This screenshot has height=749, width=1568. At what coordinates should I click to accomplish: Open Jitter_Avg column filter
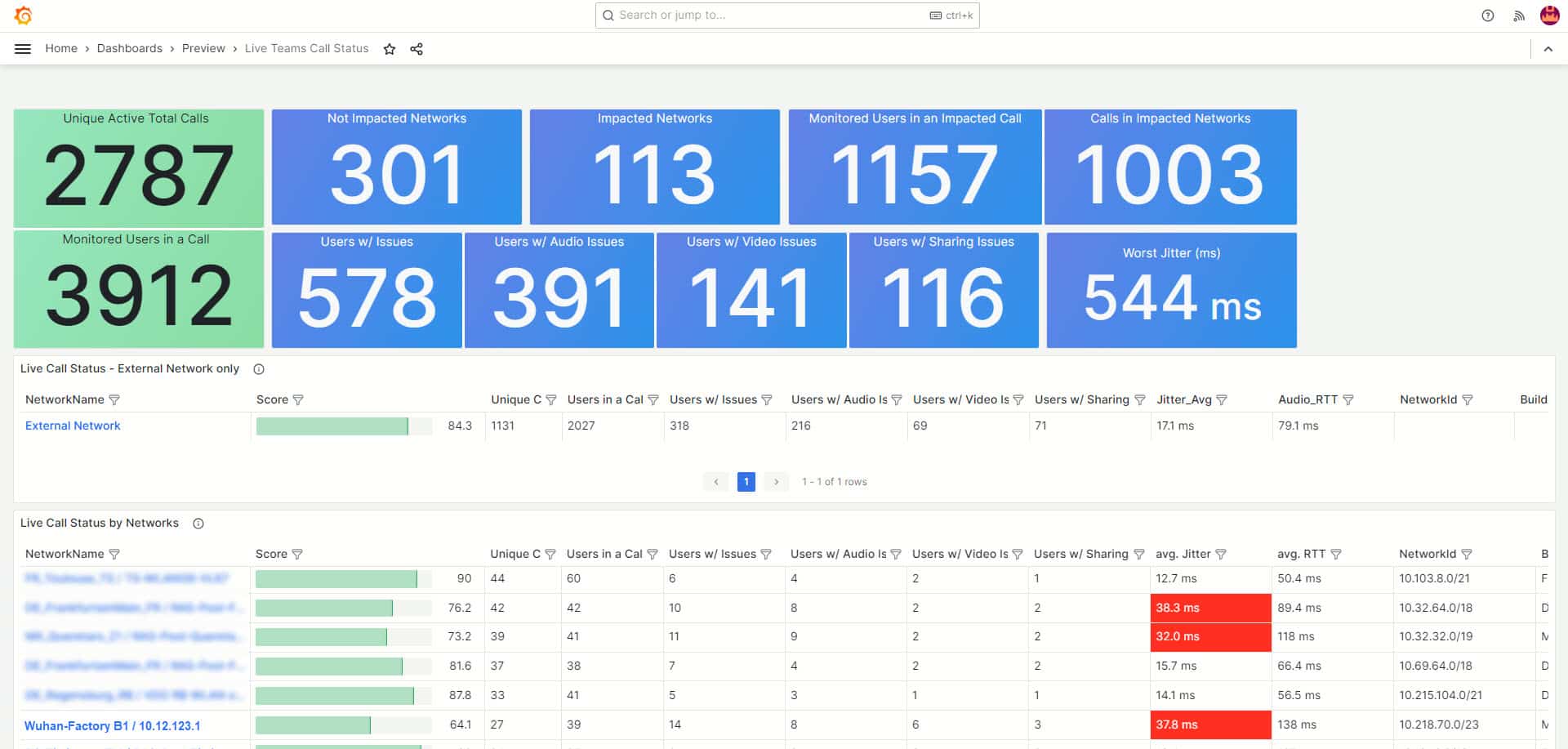pyautogui.click(x=1222, y=400)
